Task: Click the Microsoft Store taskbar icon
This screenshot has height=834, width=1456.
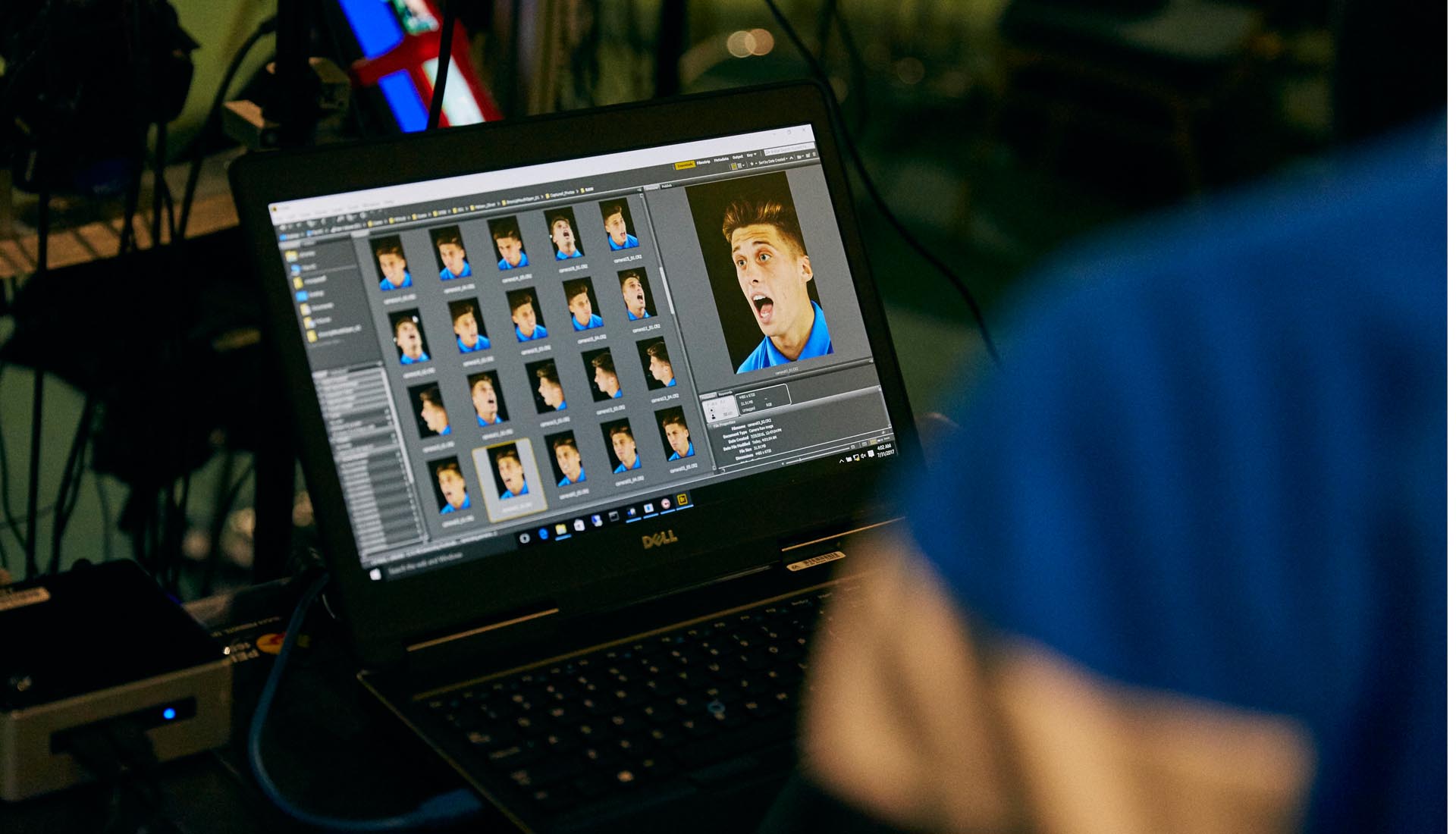Action: [x=579, y=526]
